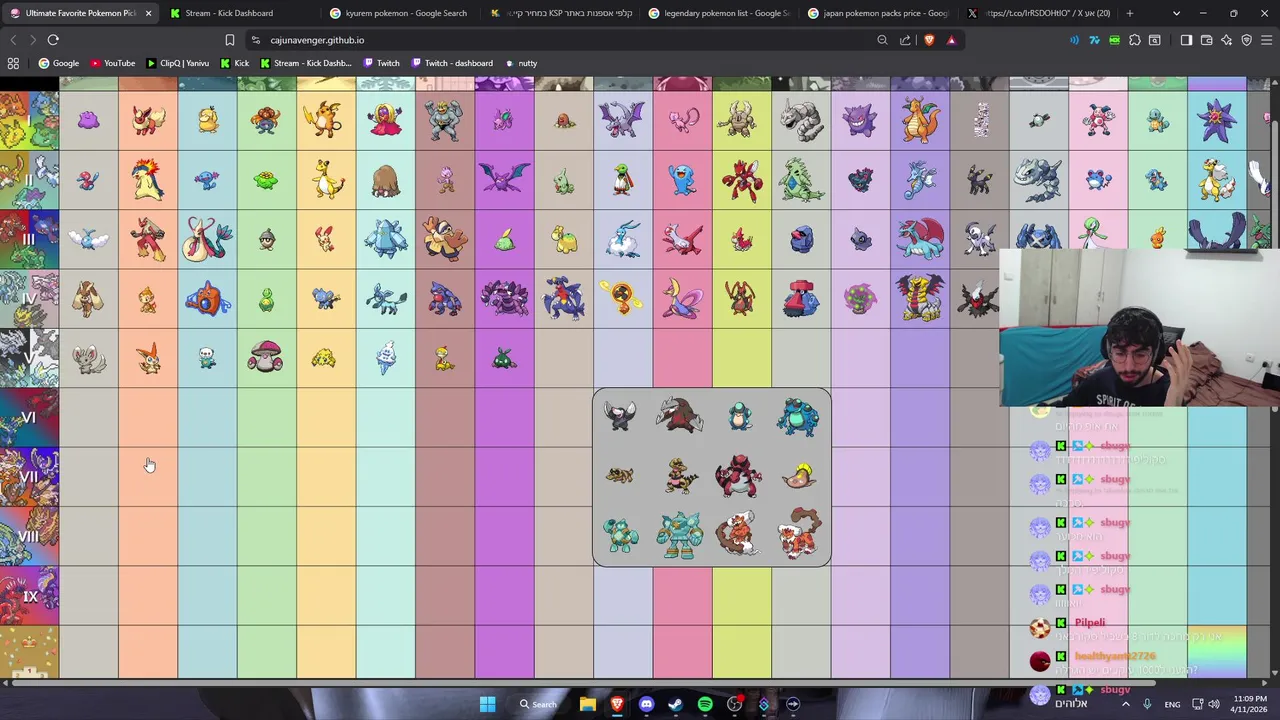Open the Google bookmark
1280x720 pixels.
59,63
